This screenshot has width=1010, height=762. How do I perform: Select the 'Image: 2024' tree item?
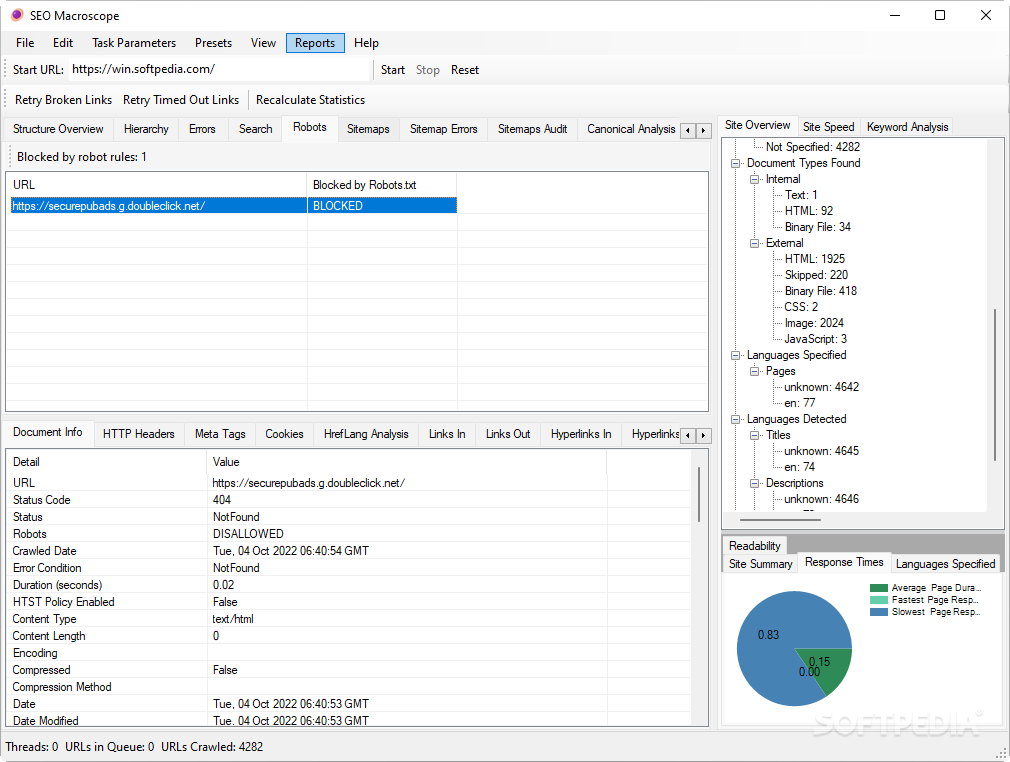814,323
